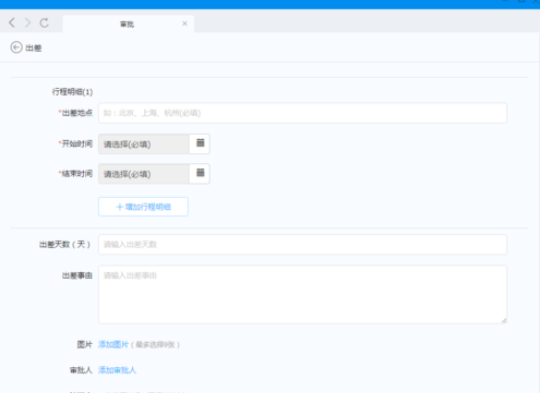Click the 出差天数(天) label
This screenshot has height=393, width=540.
pos(65,245)
